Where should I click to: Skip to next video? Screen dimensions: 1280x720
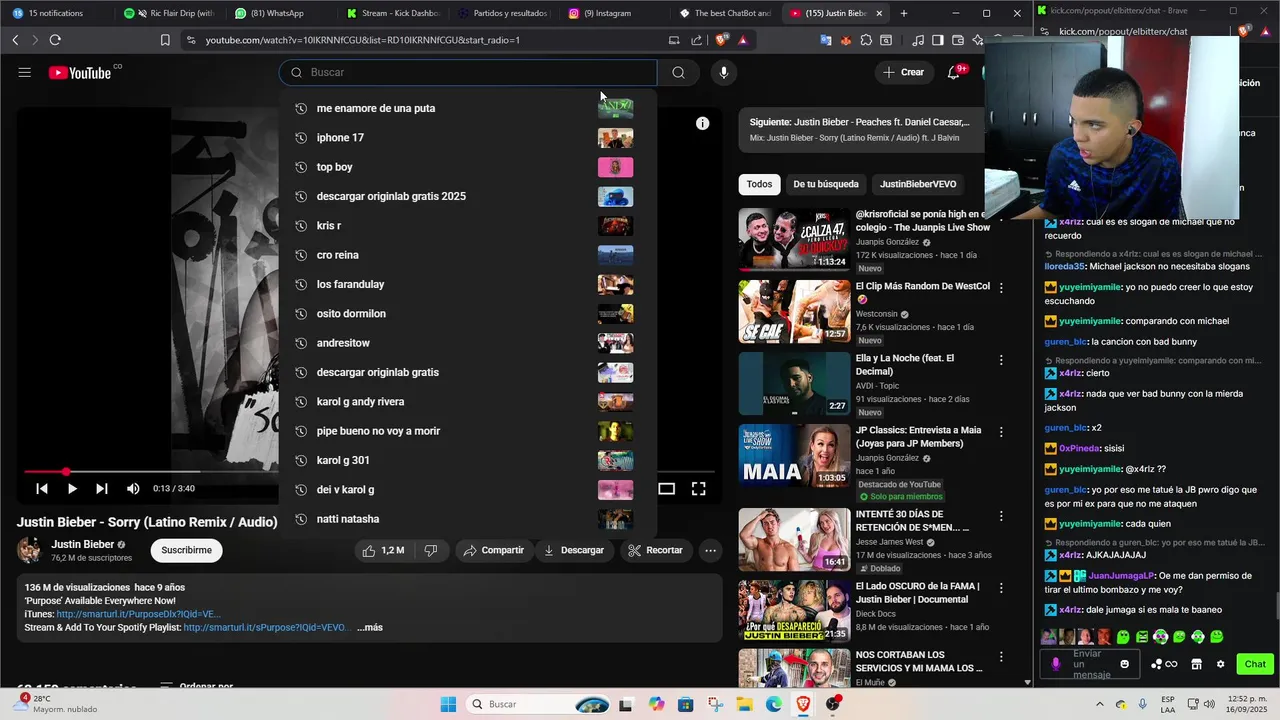tap(101, 488)
